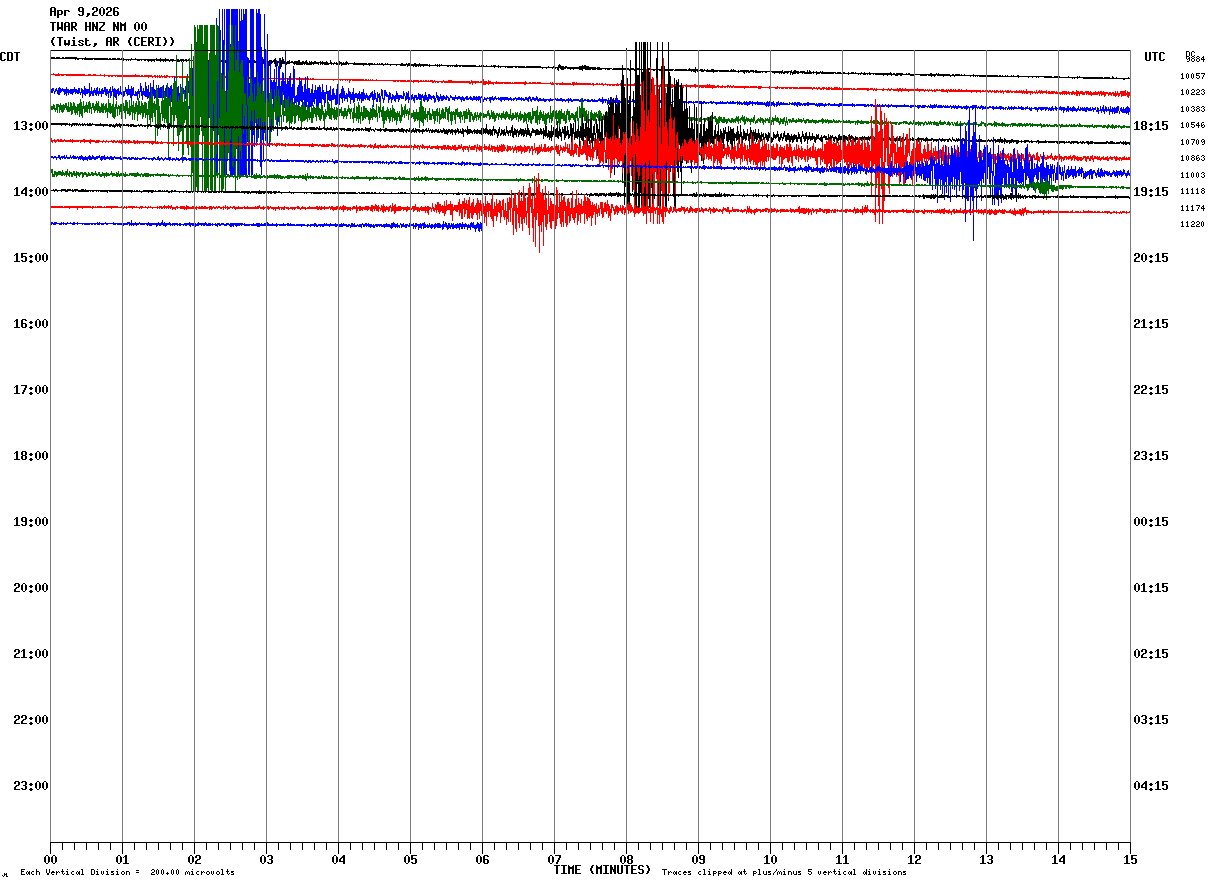1210x886 pixels.
Task: Click minute tick label '14' on bottom axis
Action: point(1058,859)
